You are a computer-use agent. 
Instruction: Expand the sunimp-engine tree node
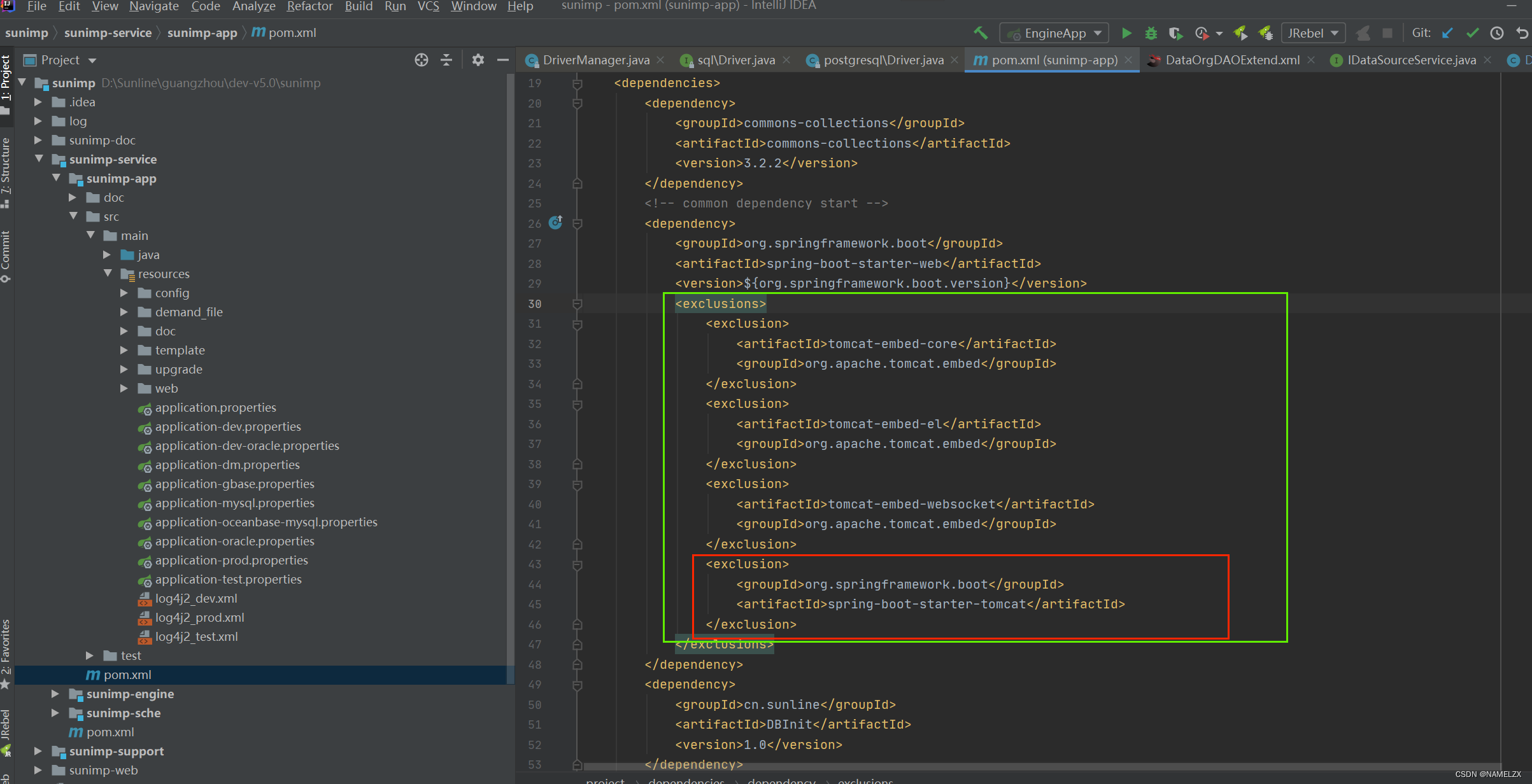[x=56, y=693]
